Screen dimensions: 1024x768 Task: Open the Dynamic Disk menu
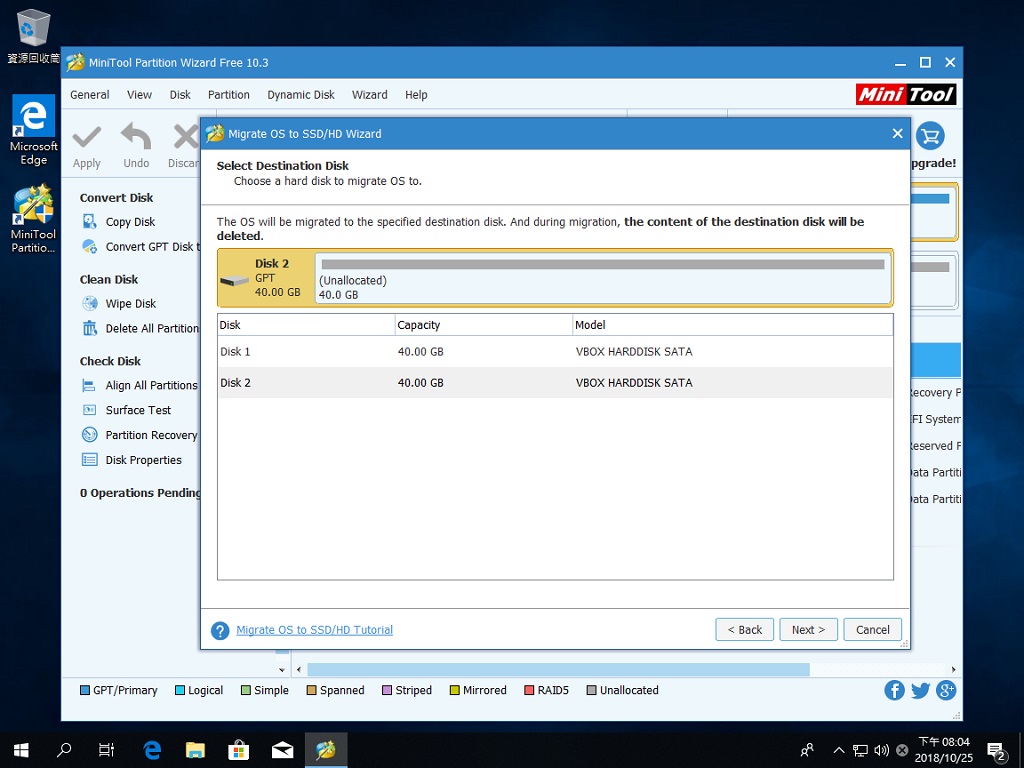(x=300, y=95)
